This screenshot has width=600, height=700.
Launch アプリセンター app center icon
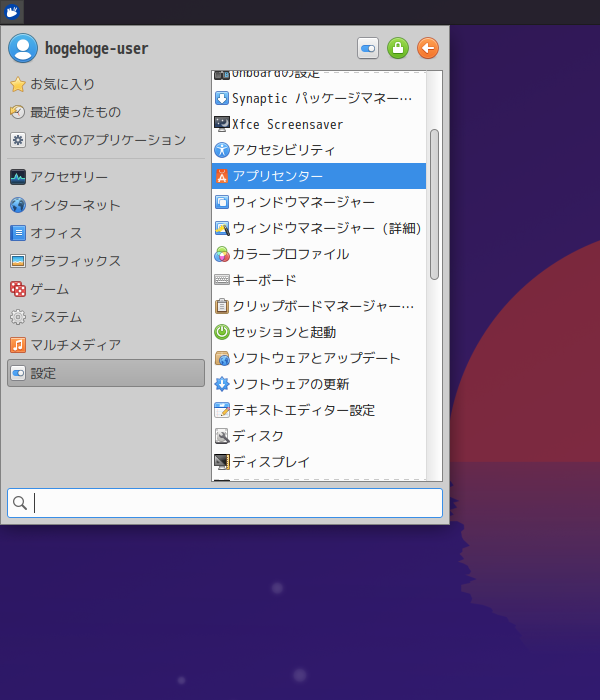pyautogui.click(x=222, y=176)
